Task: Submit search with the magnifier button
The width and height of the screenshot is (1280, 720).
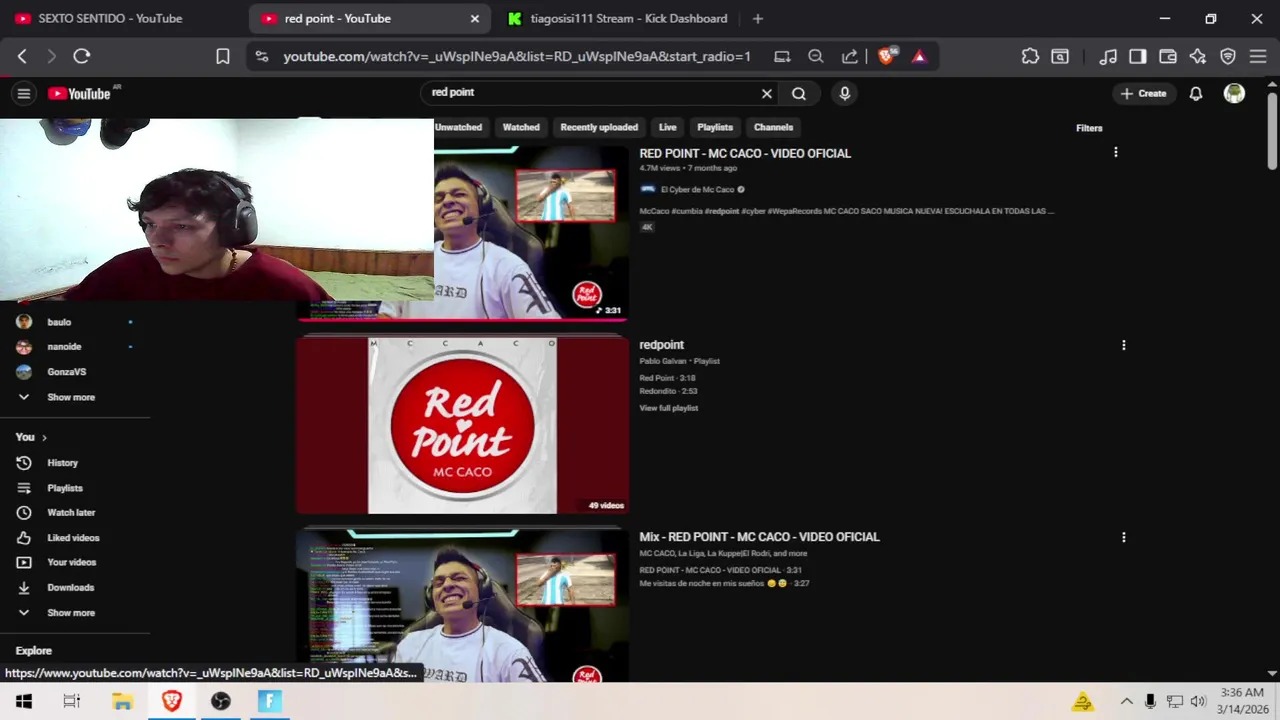Action: 799,93
